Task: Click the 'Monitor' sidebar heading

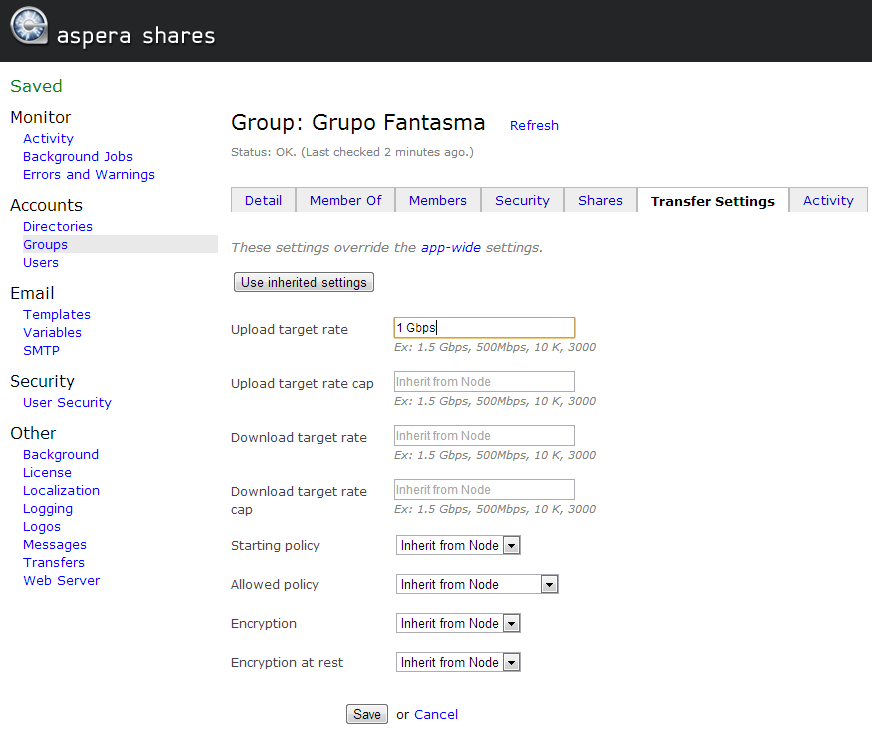Action: [41, 117]
